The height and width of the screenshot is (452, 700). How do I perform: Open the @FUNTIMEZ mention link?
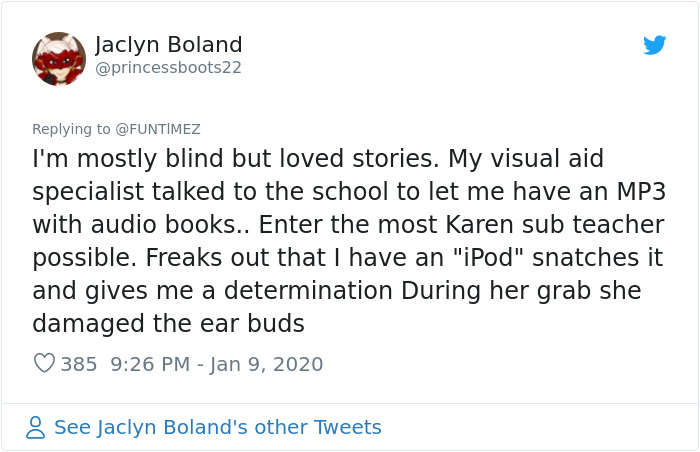[x=158, y=129]
